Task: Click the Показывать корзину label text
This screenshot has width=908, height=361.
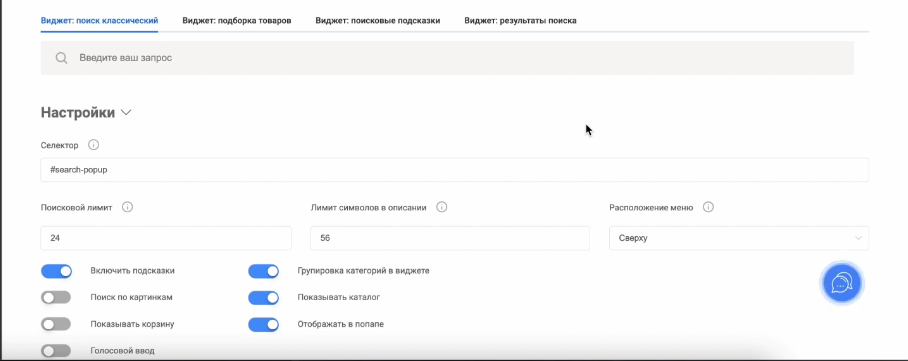Action: pos(132,324)
